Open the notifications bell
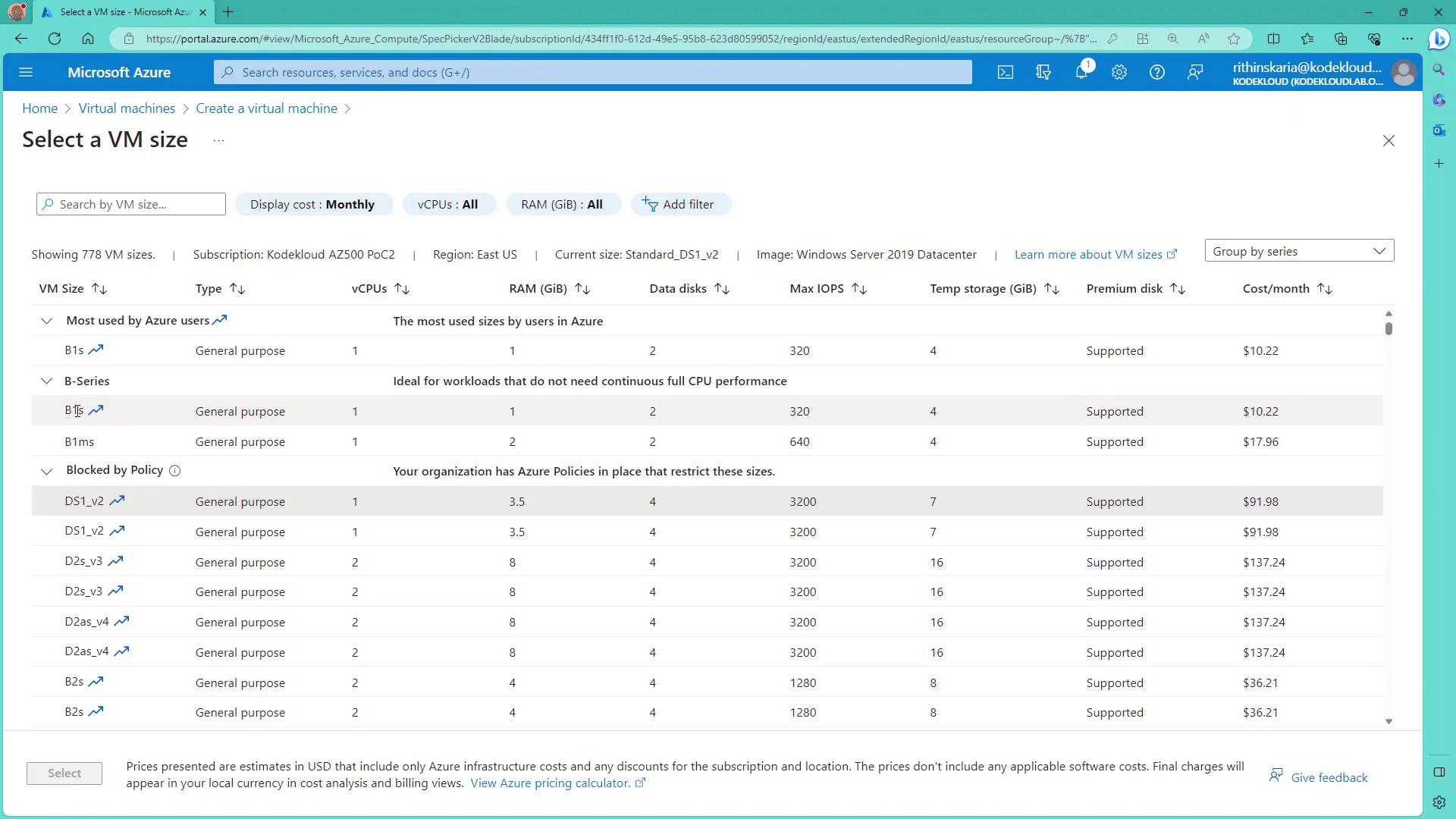The image size is (1456, 819). pos(1081,72)
